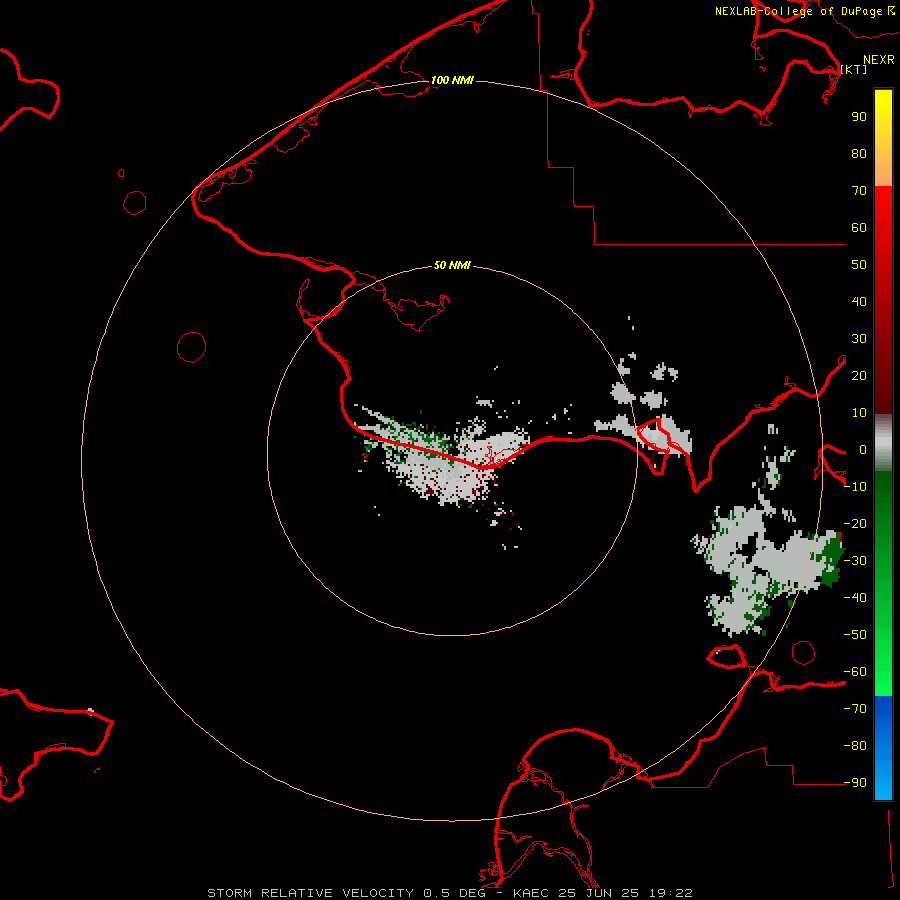
Task: Select the -80 value on velocity scale
Action: click(x=855, y=746)
